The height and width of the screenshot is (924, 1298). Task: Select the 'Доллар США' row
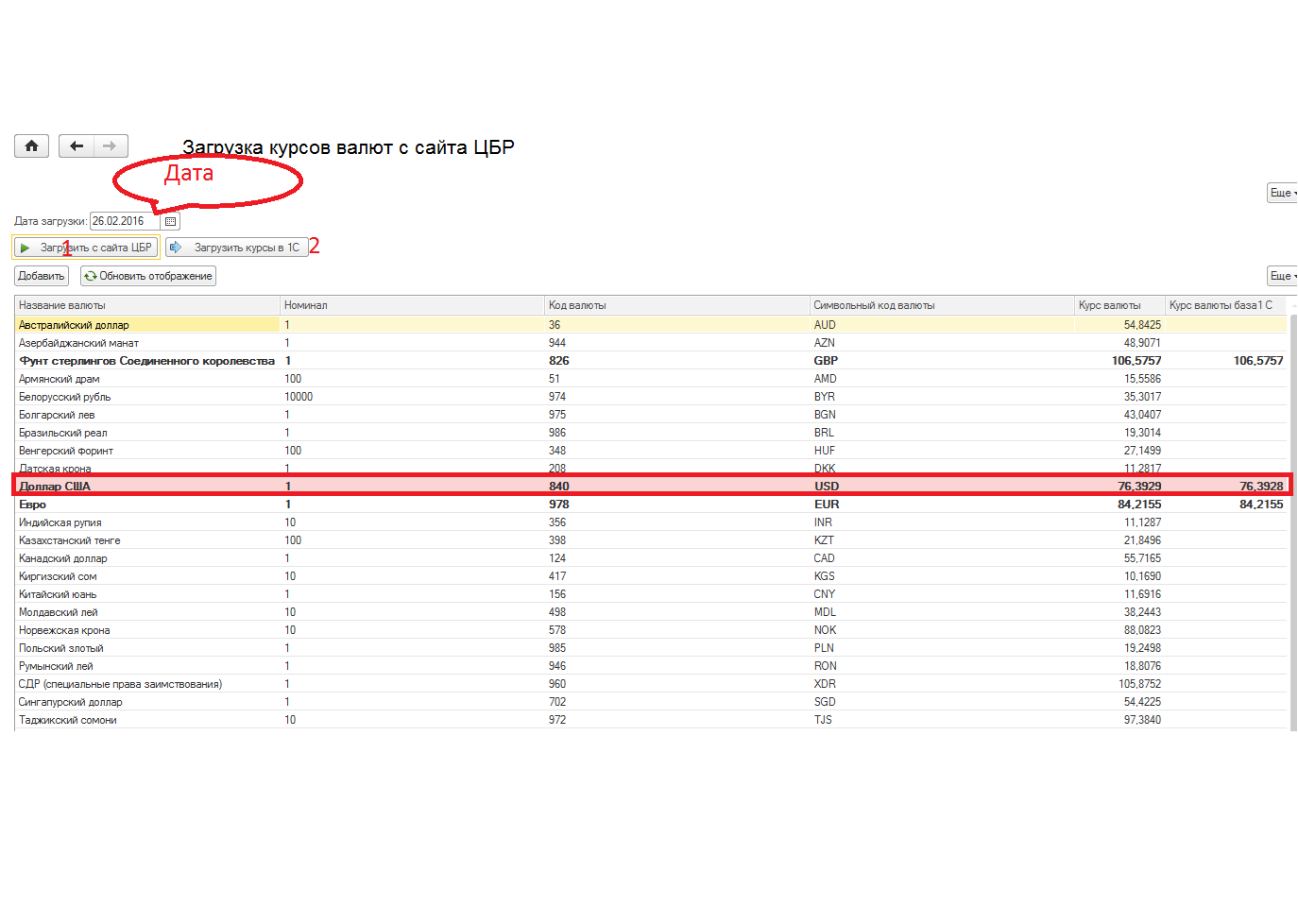(x=651, y=487)
